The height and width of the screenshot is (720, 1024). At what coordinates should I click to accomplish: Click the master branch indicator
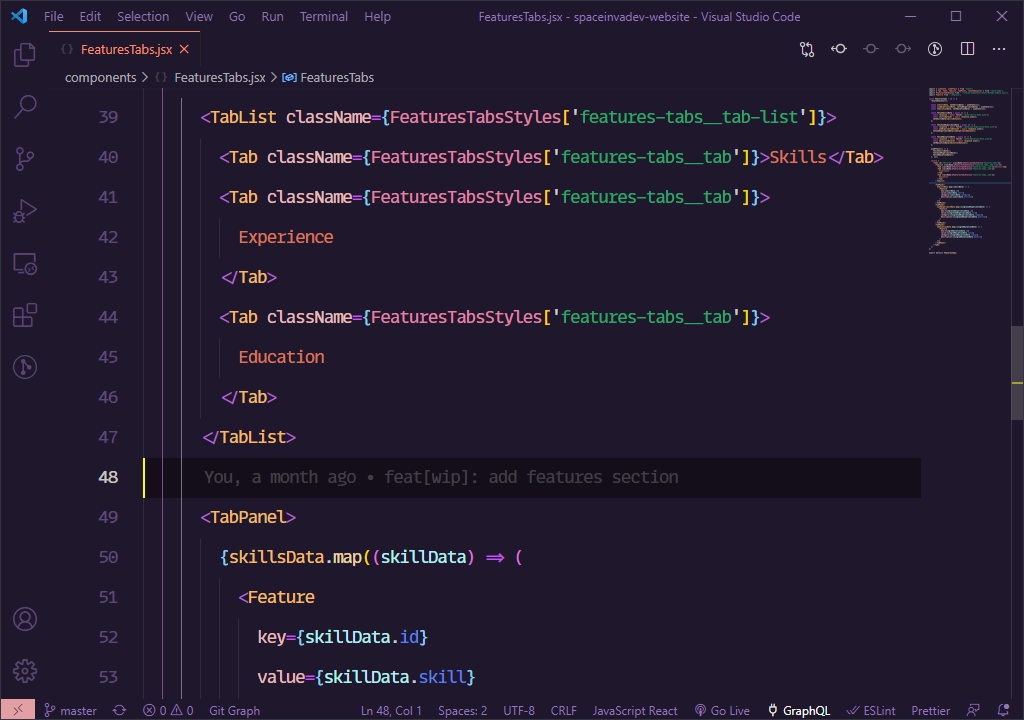[71, 710]
